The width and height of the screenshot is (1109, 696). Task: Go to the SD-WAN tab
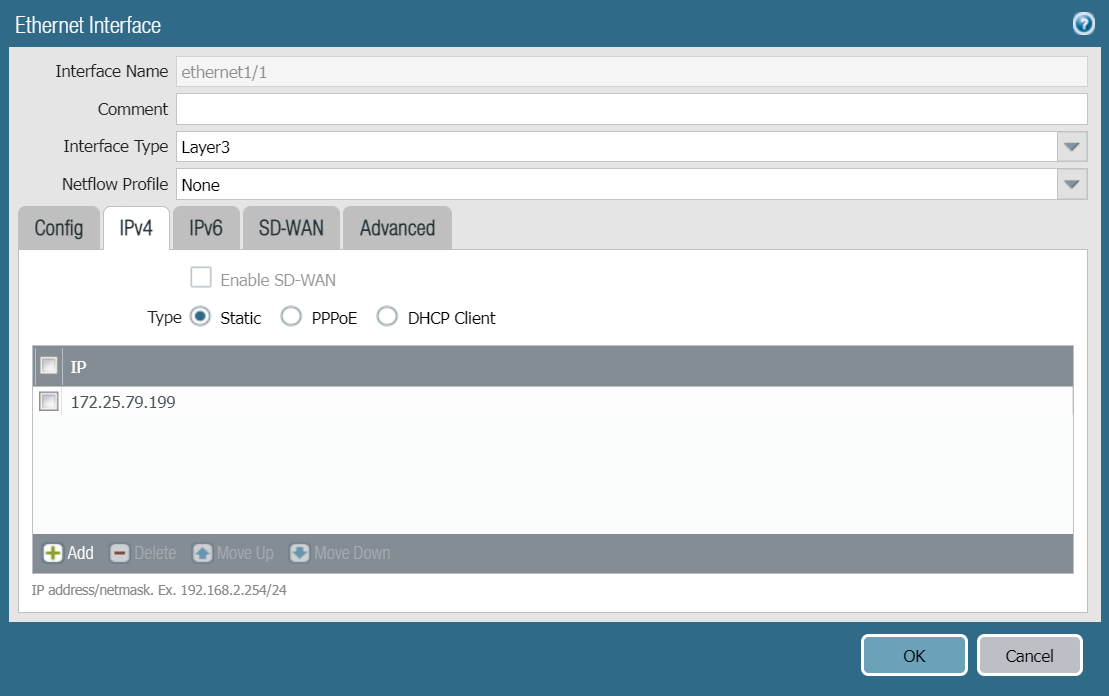pos(291,228)
